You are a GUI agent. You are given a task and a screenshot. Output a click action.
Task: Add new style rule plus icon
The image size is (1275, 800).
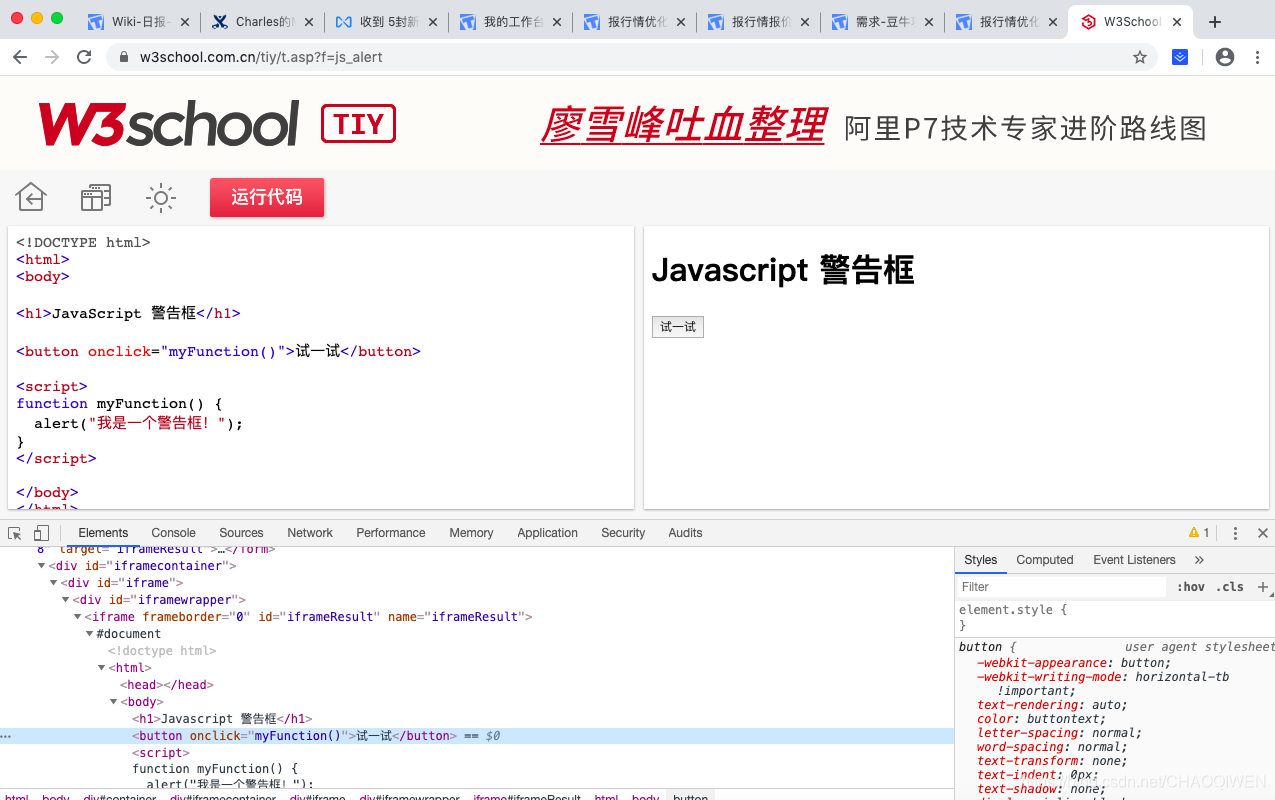point(1263,587)
